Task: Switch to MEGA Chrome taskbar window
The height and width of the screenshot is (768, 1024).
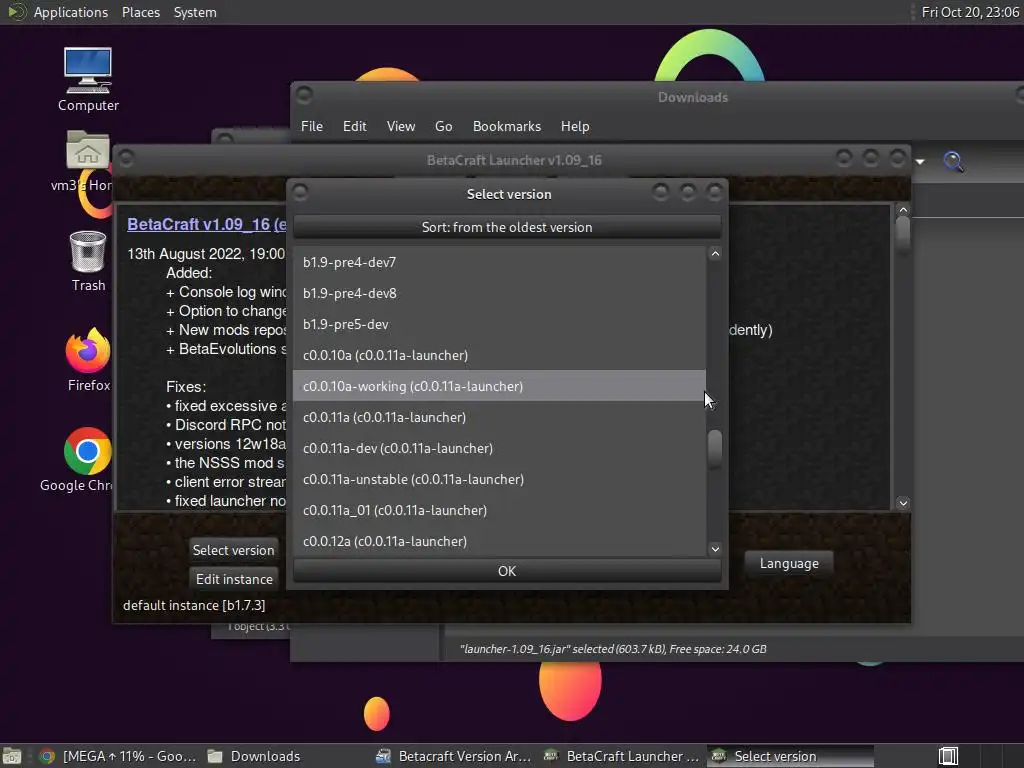Action: pos(118,756)
